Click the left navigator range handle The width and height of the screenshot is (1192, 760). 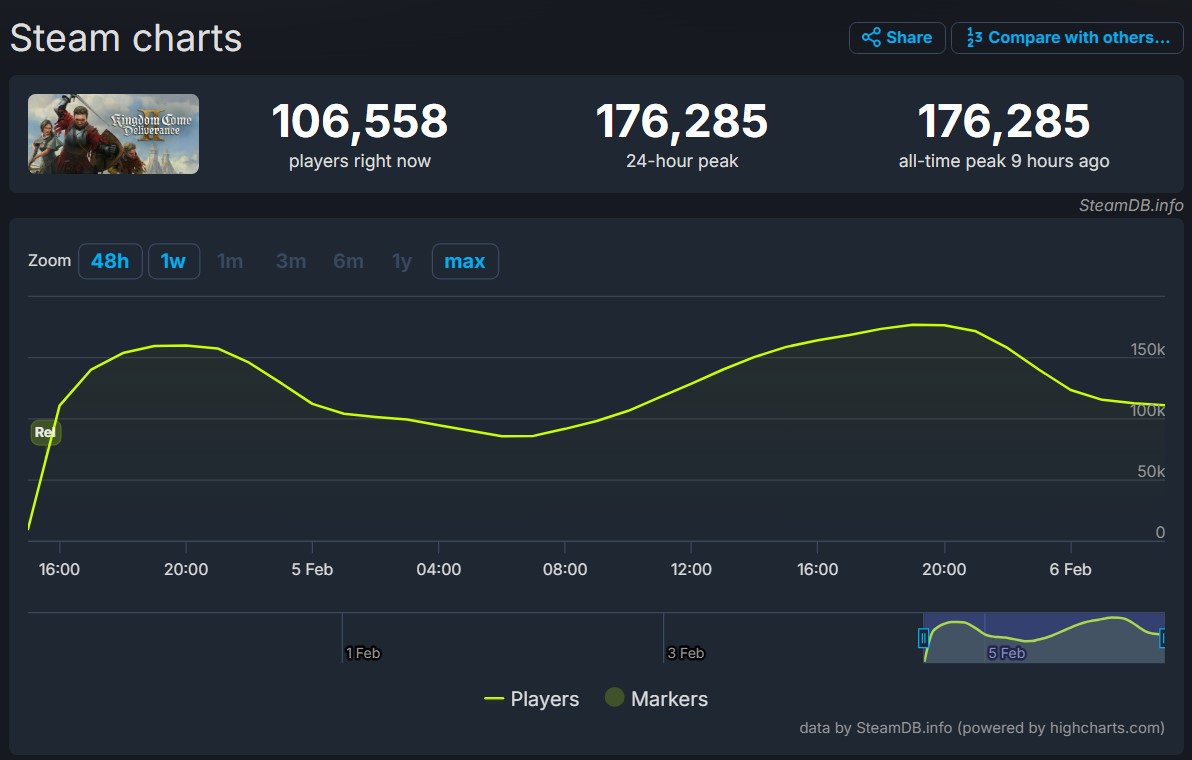924,638
